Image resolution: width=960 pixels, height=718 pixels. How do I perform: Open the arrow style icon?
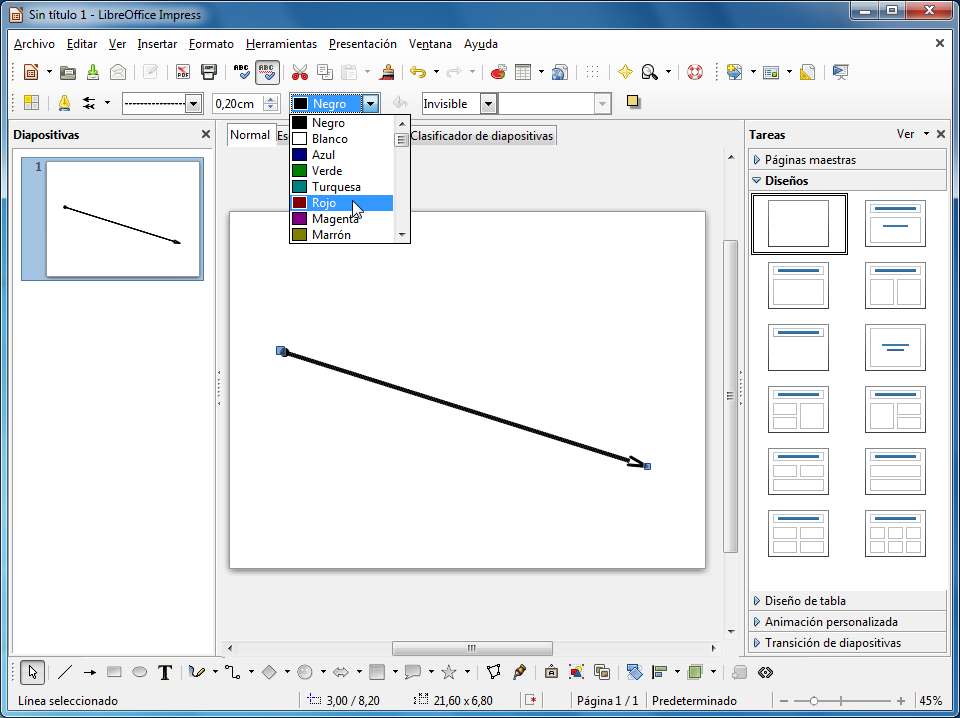coord(89,103)
